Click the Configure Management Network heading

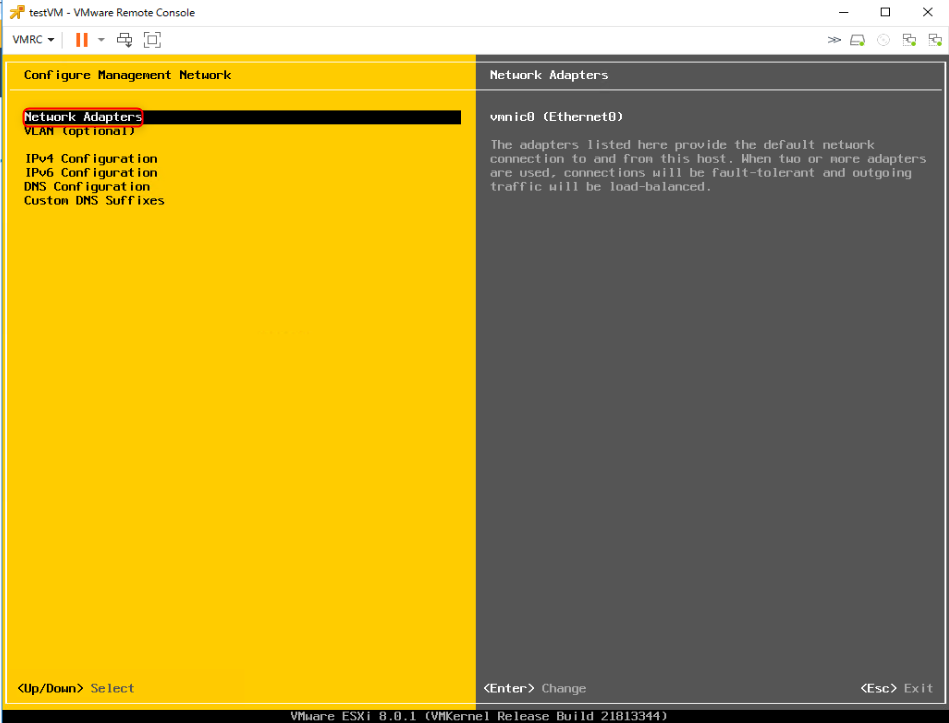127,75
